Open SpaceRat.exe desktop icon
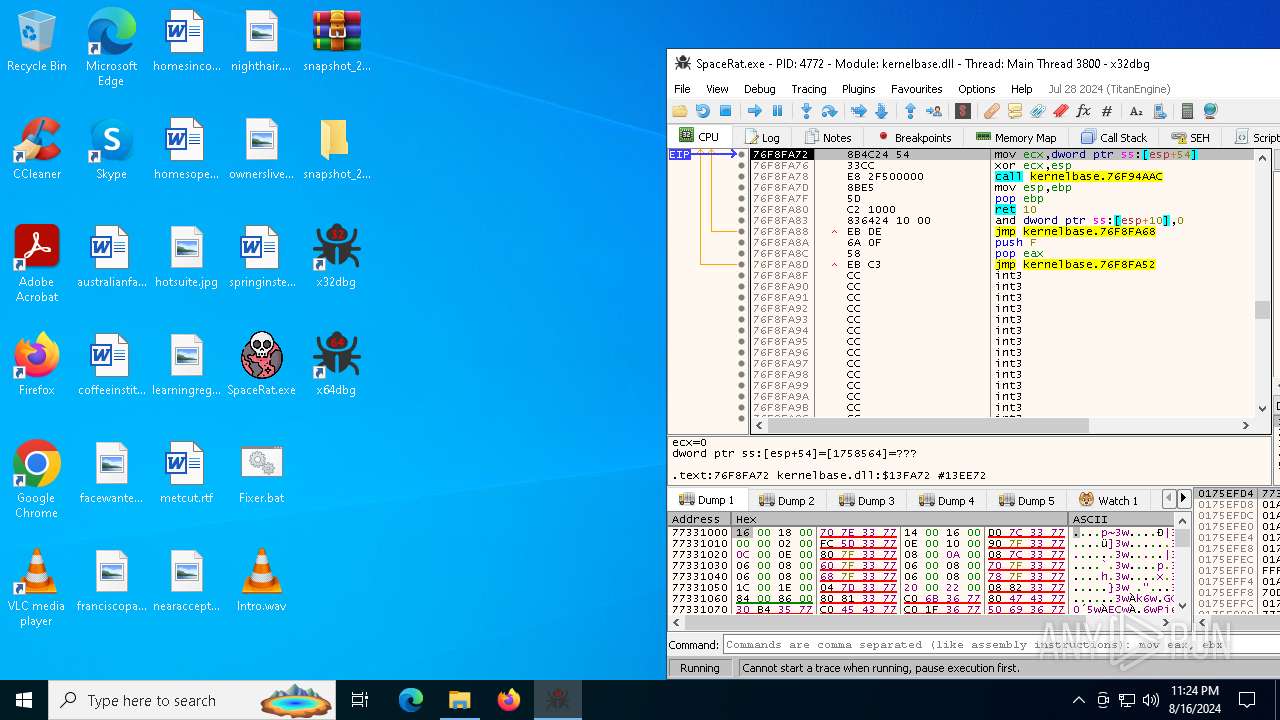This screenshot has height=720, width=1280. click(x=261, y=363)
